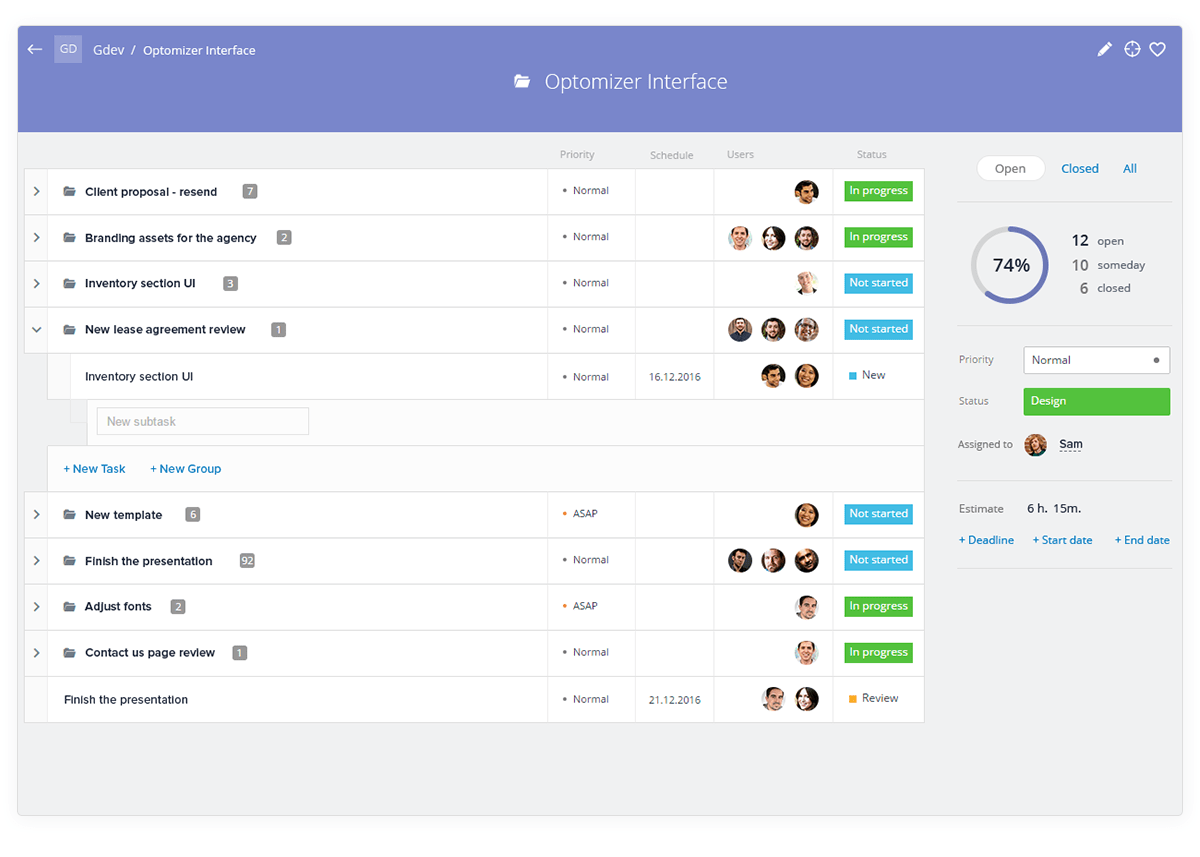
Task: Click blue New status square in Inventory subtask
Action: click(853, 376)
